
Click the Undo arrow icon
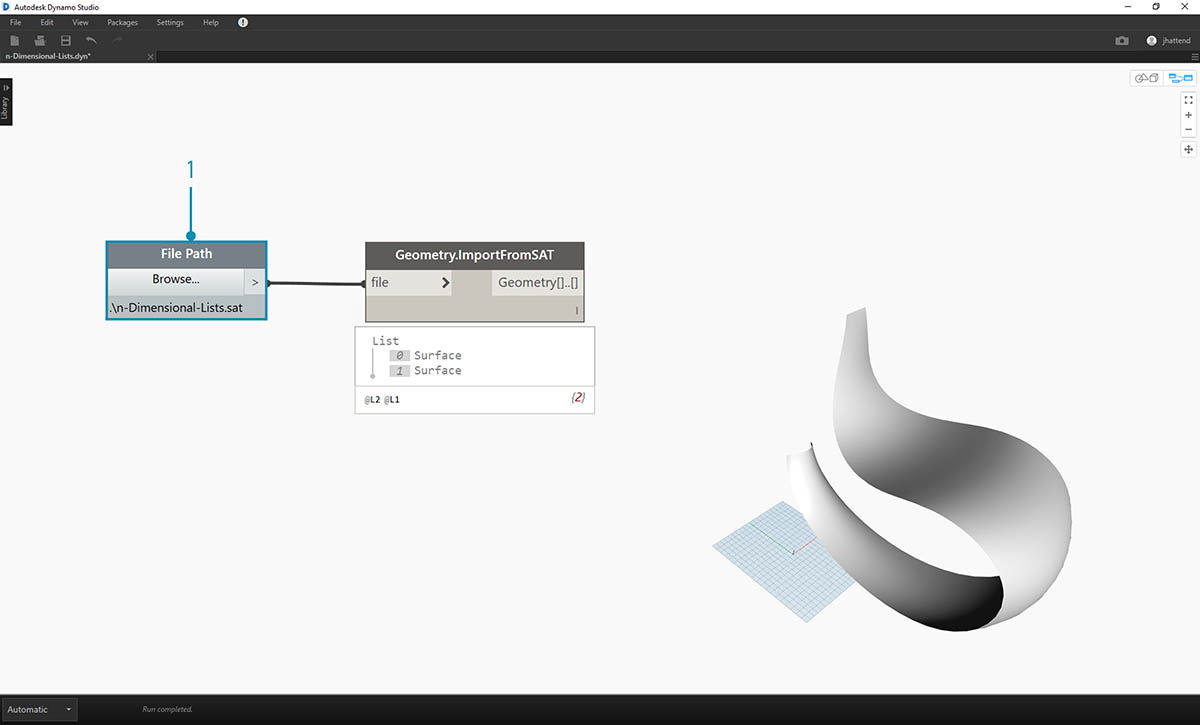92,40
